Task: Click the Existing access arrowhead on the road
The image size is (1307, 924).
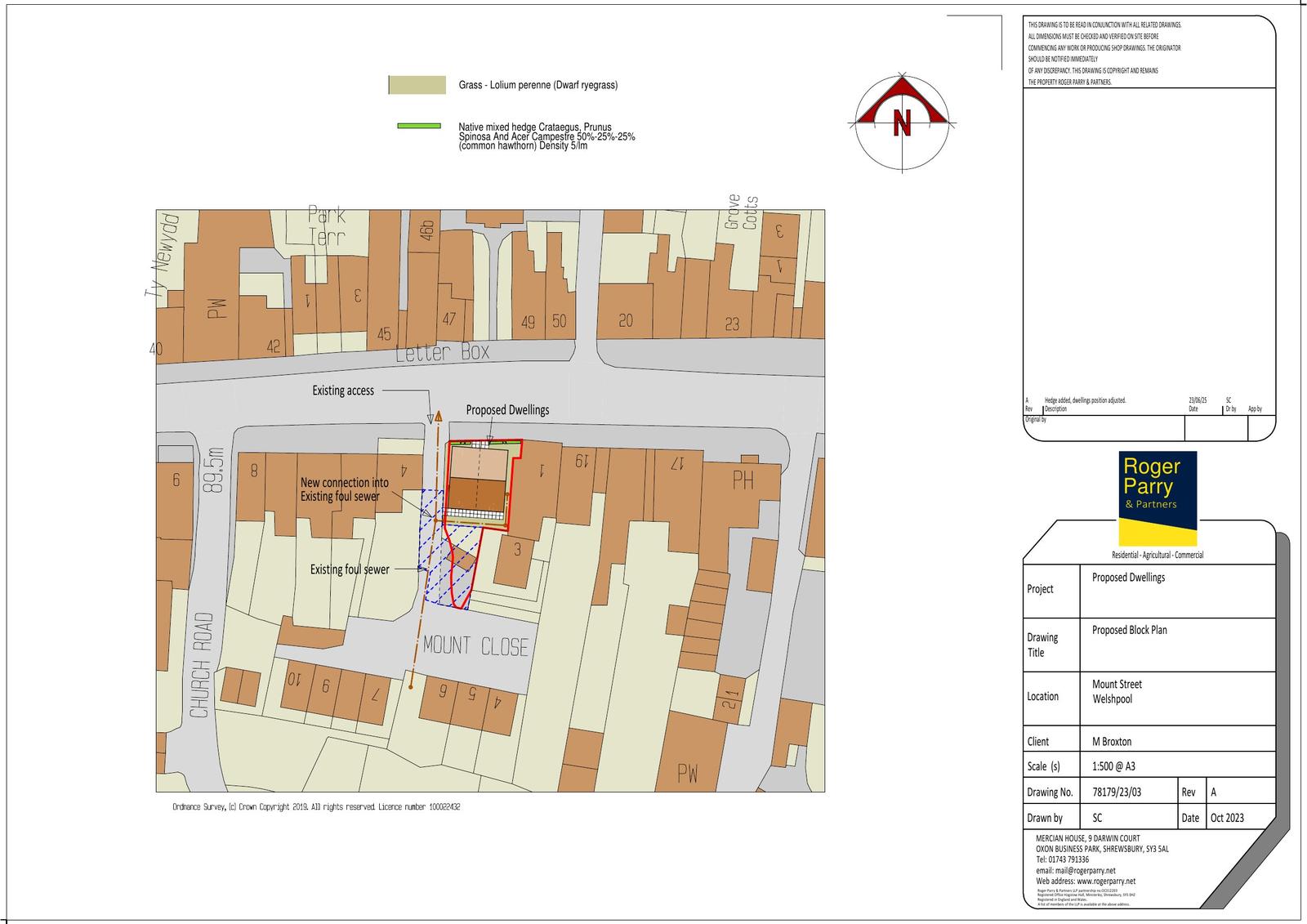Action: pos(430,418)
